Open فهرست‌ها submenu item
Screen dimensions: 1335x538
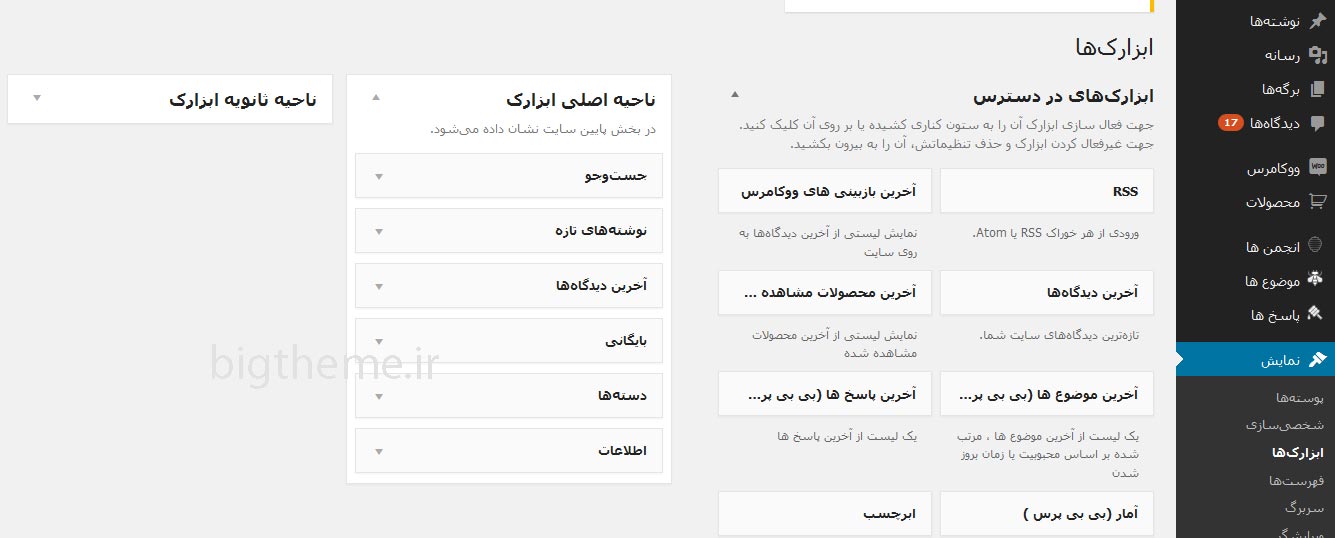1296,481
